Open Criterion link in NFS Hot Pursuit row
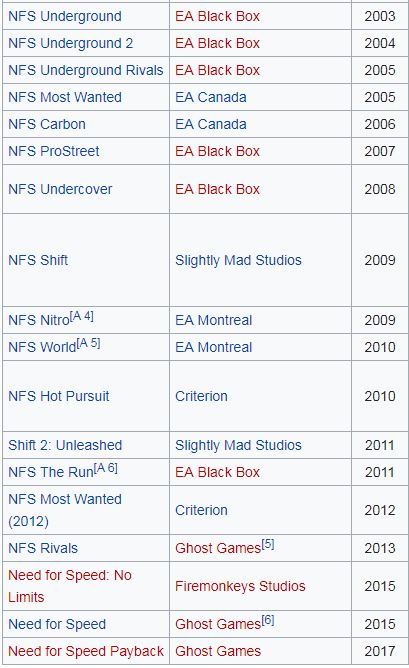This screenshot has width=409, height=668. click(x=201, y=396)
